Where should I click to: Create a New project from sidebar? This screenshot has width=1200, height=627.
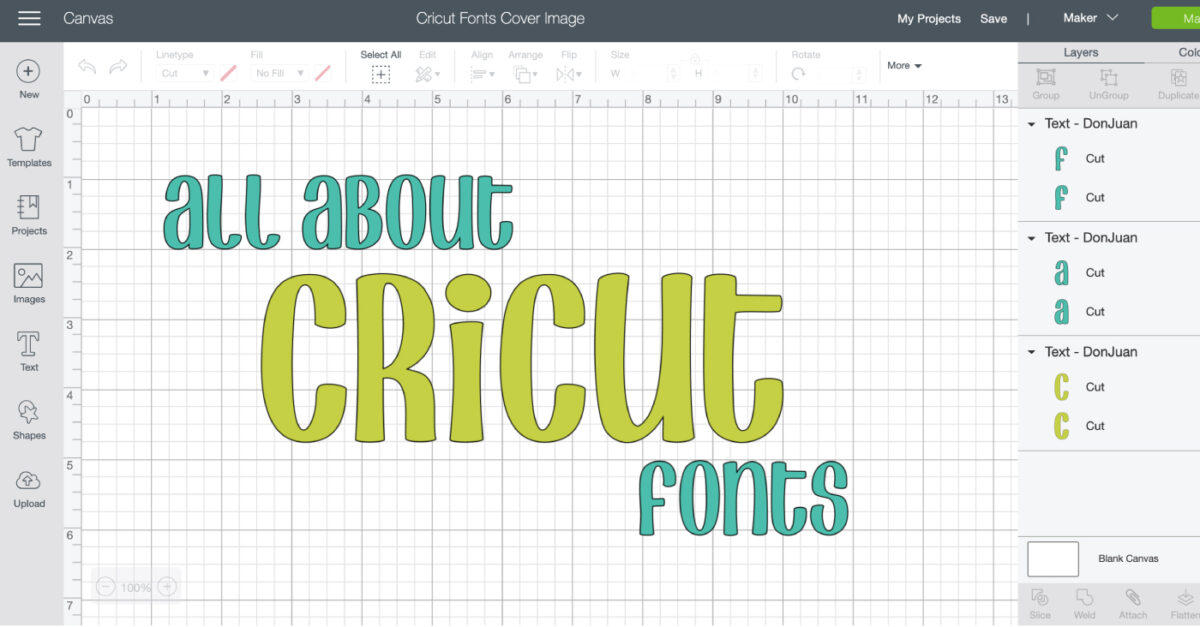click(x=29, y=79)
